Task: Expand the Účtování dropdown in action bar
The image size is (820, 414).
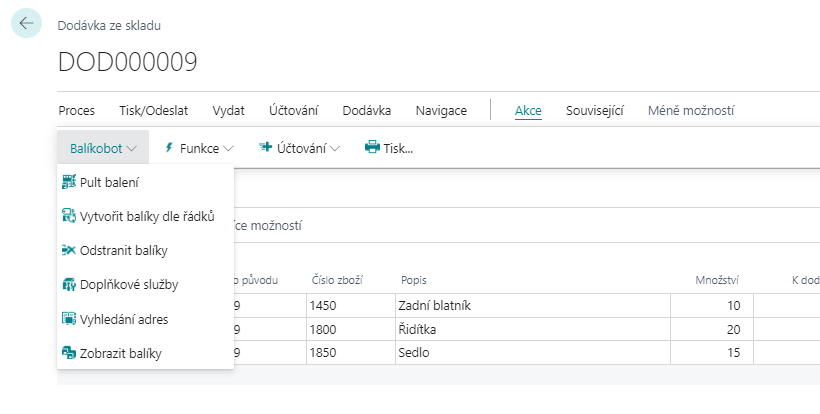Action: pos(299,148)
